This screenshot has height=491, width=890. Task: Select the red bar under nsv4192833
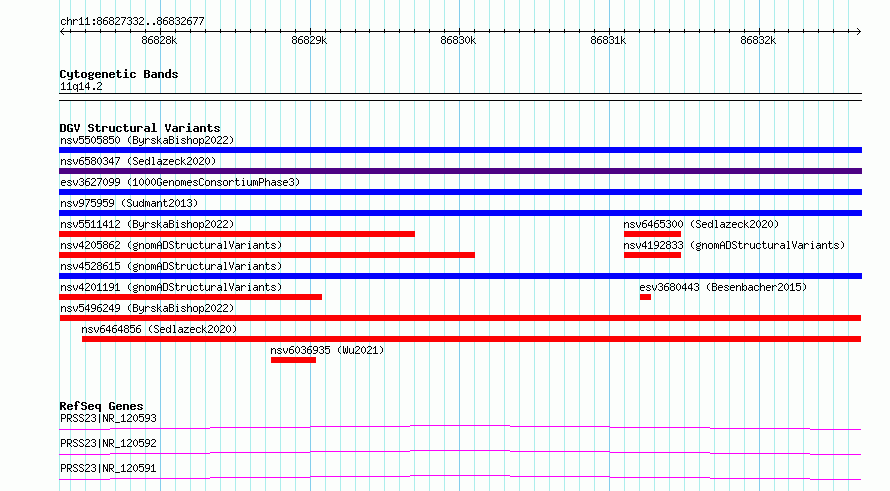[x=652, y=255]
